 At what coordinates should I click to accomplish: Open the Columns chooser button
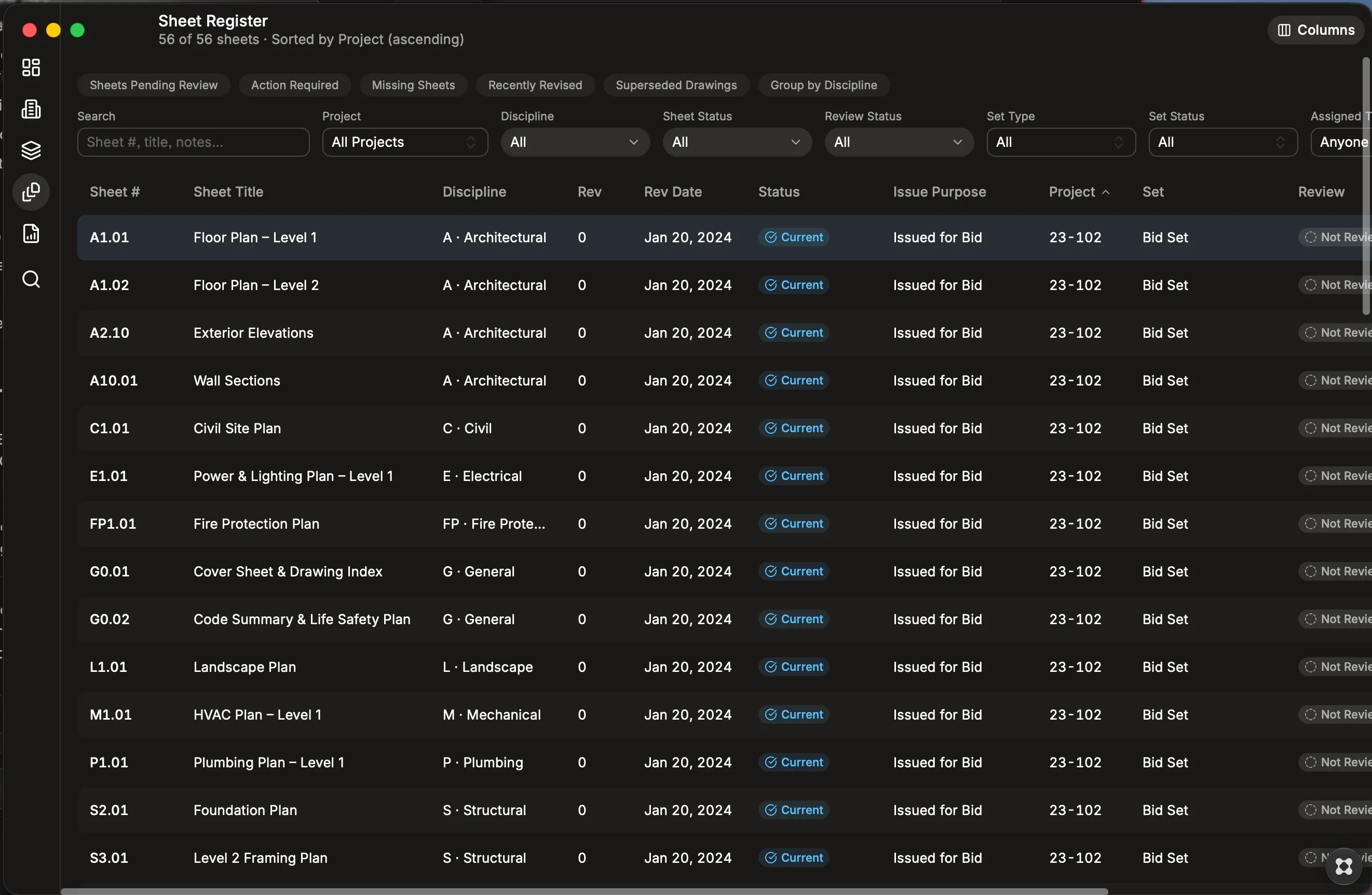tap(1315, 30)
